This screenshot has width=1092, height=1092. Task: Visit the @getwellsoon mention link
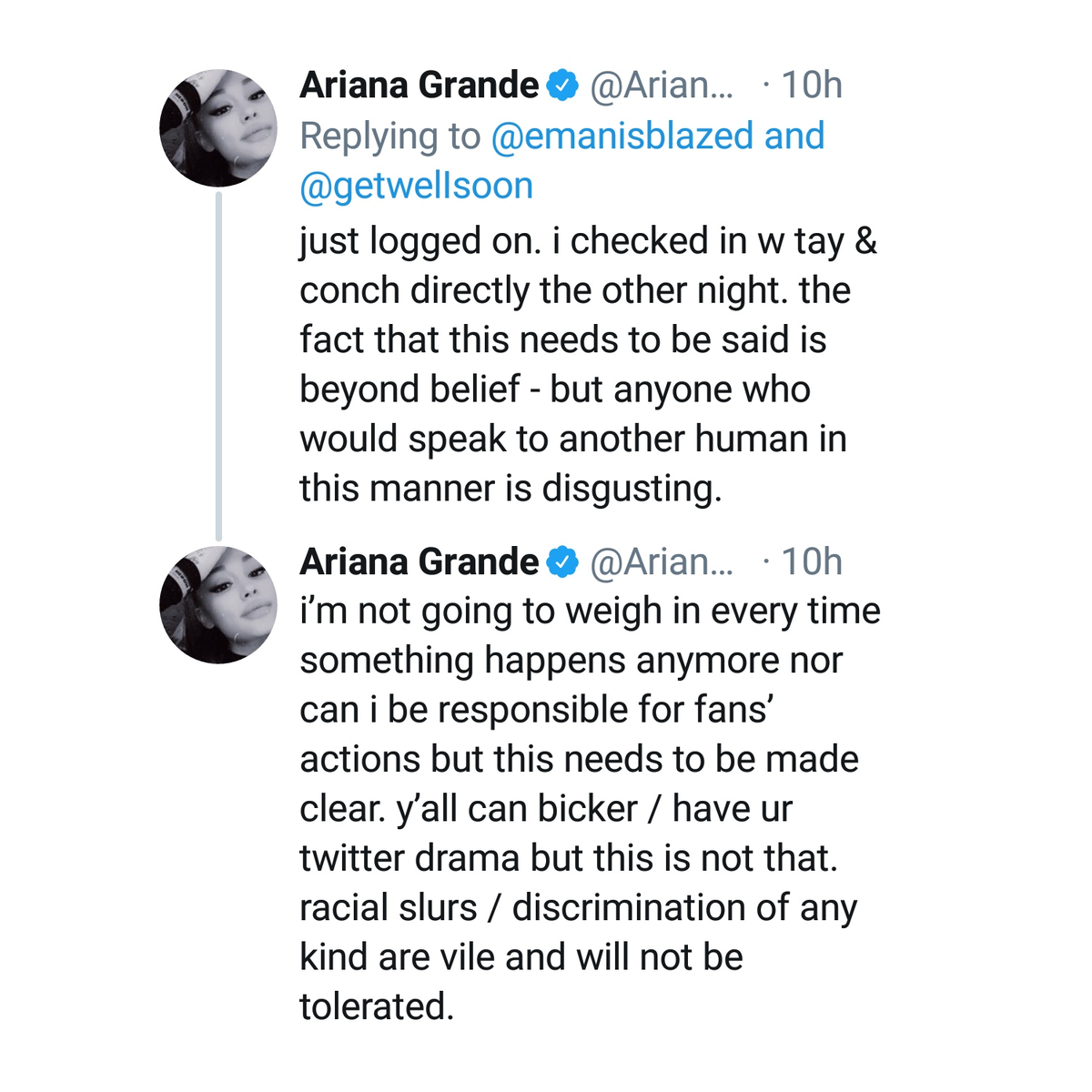[x=416, y=186]
